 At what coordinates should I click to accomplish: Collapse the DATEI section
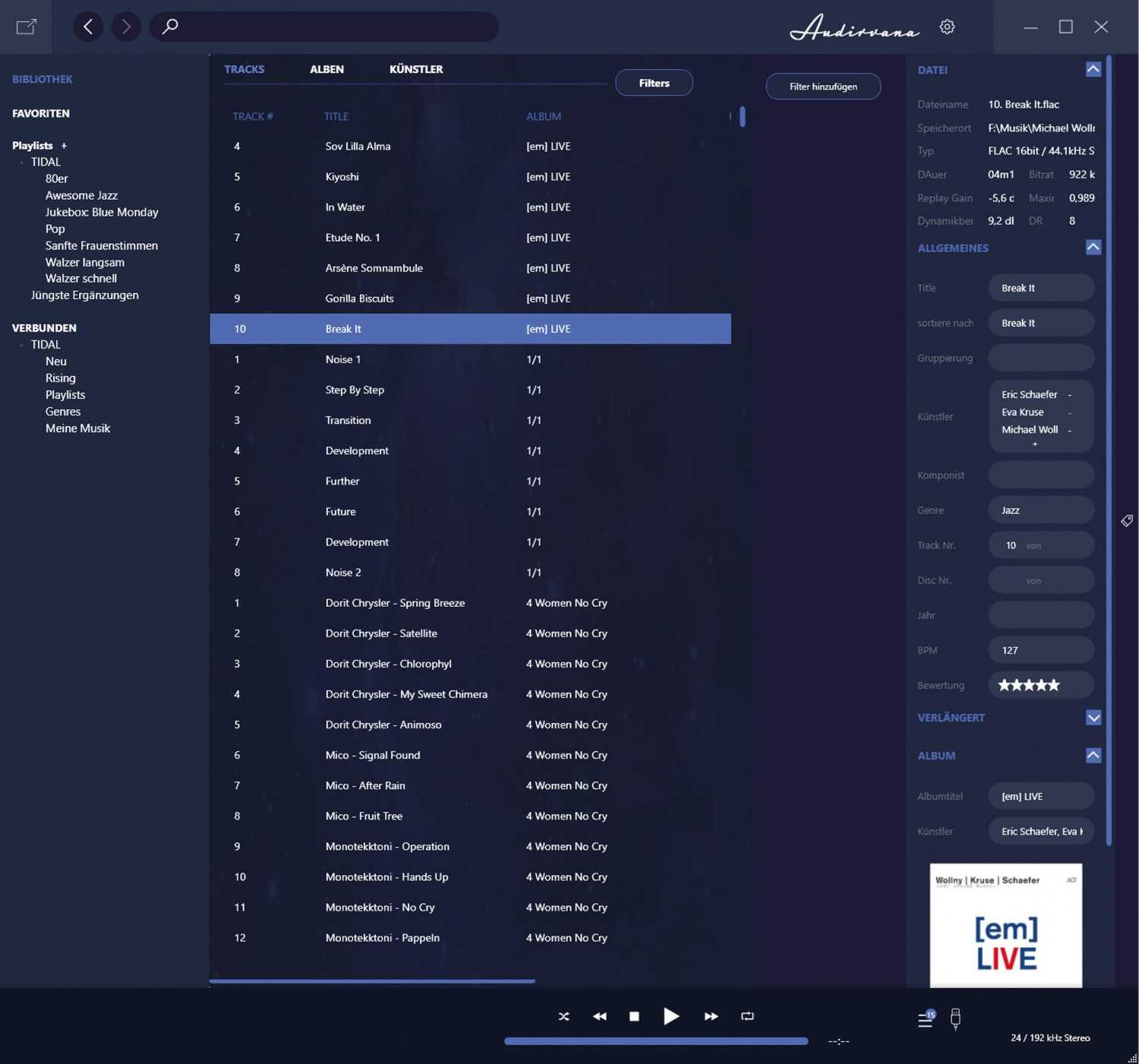click(x=1093, y=69)
